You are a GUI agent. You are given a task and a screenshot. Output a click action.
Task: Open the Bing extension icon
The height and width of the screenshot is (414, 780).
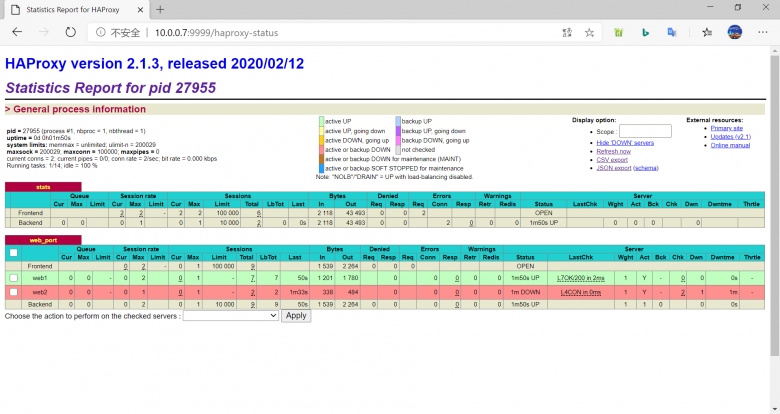pyautogui.click(x=645, y=33)
